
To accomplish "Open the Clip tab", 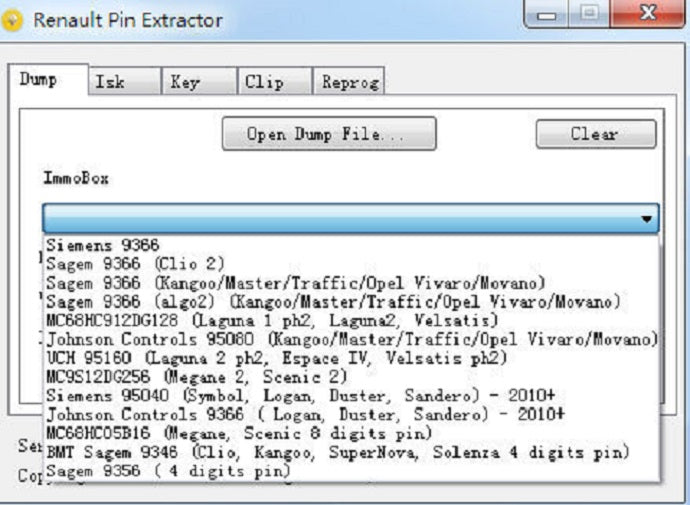I will 264,82.
